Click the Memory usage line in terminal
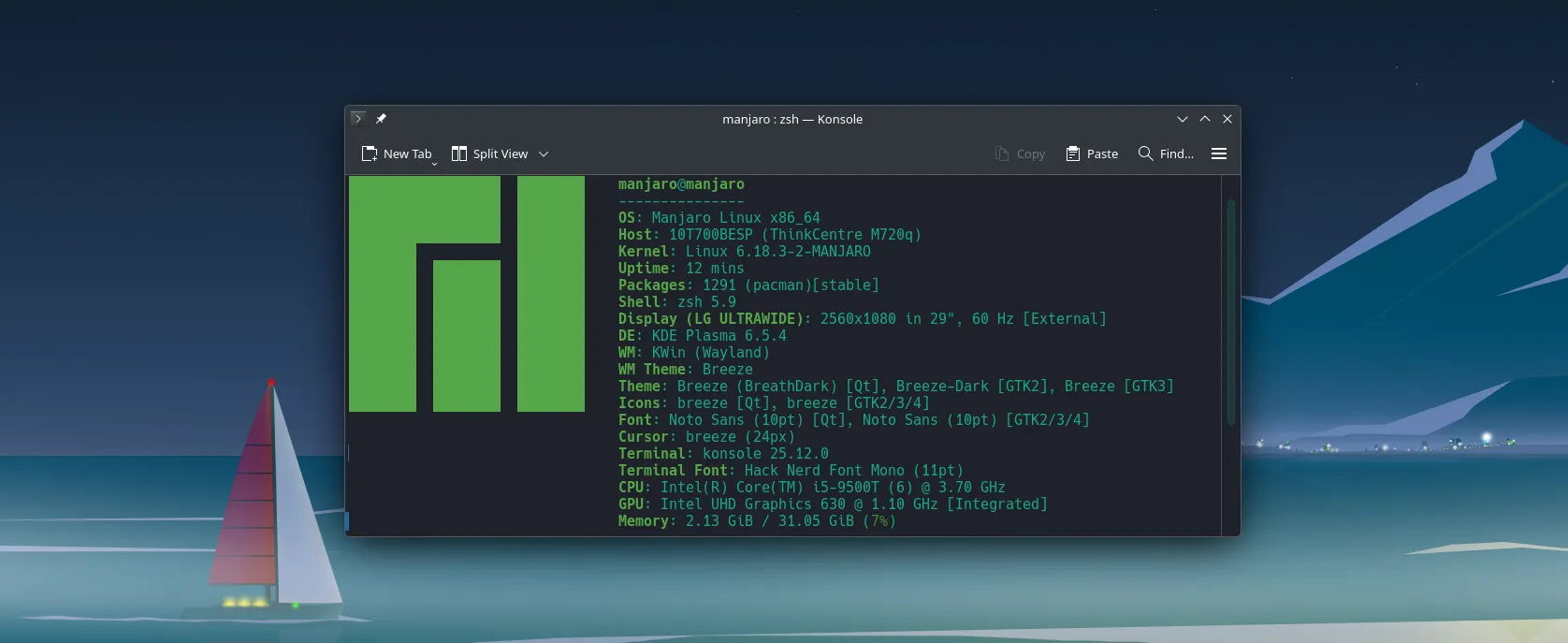This screenshot has height=643, width=1568. pyautogui.click(x=756, y=521)
